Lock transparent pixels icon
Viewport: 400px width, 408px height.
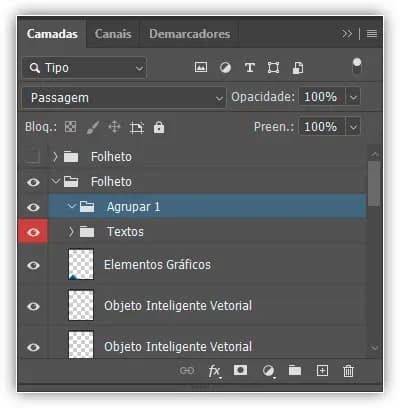(x=70, y=127)
